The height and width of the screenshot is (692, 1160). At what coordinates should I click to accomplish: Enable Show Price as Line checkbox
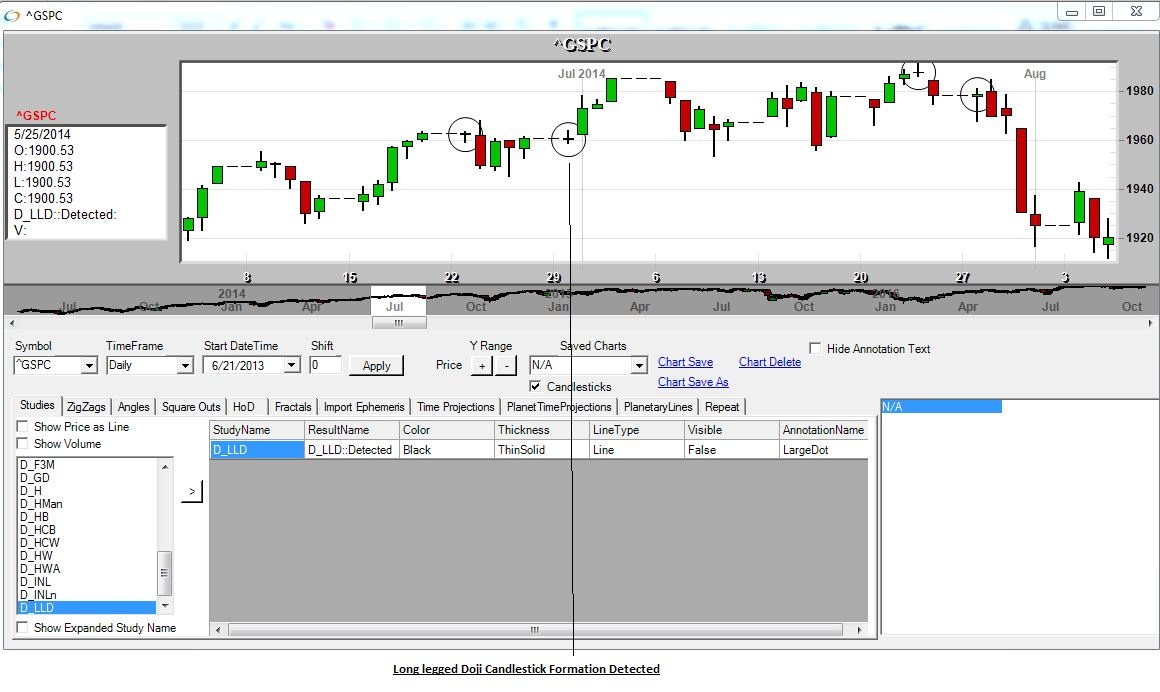(23, 427)
